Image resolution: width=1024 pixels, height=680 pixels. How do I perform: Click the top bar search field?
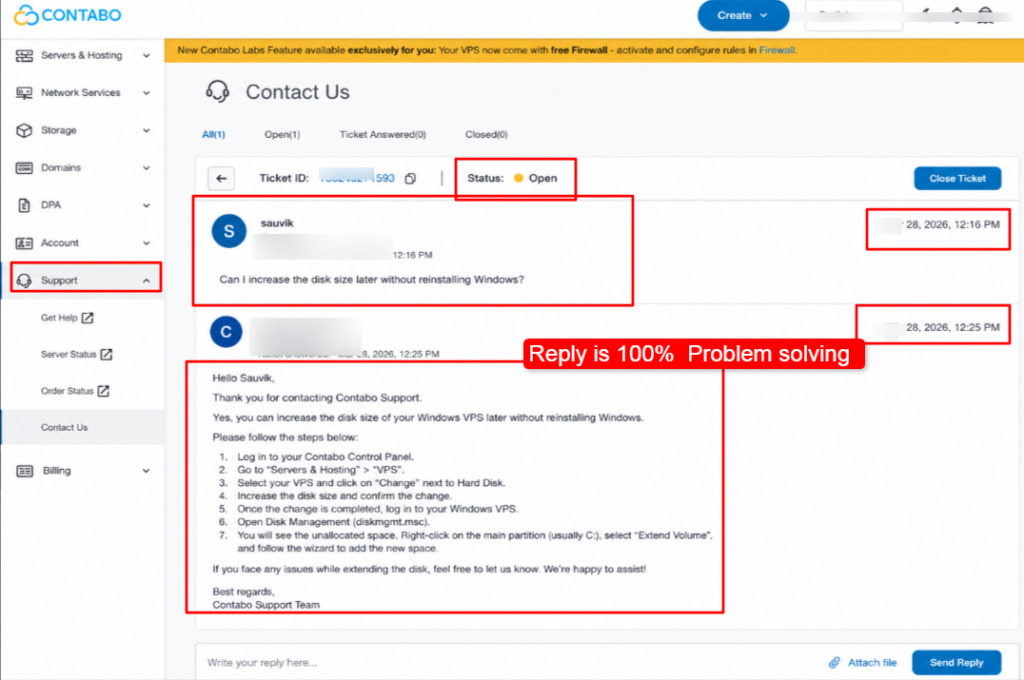tap(854, 15)
